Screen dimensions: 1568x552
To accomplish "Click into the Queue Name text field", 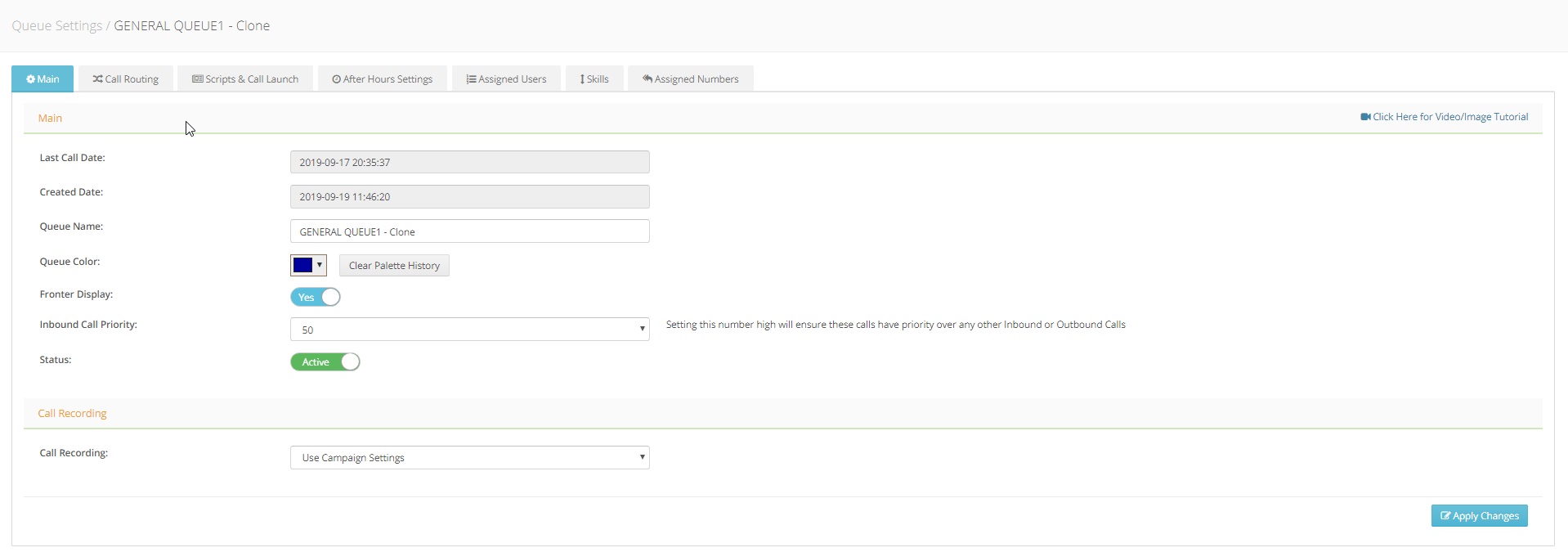I will (469, 231).
